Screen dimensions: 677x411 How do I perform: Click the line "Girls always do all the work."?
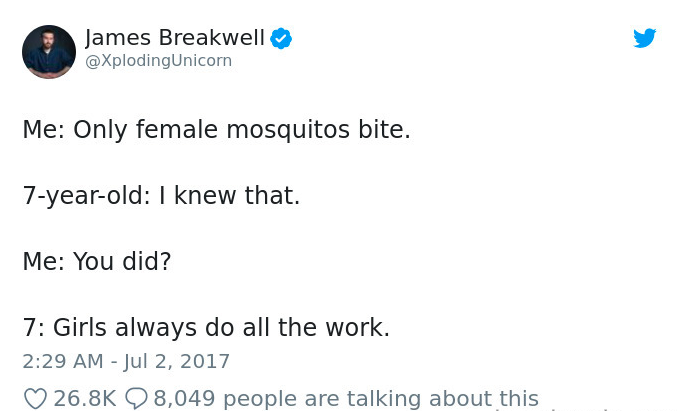point(221,327)
